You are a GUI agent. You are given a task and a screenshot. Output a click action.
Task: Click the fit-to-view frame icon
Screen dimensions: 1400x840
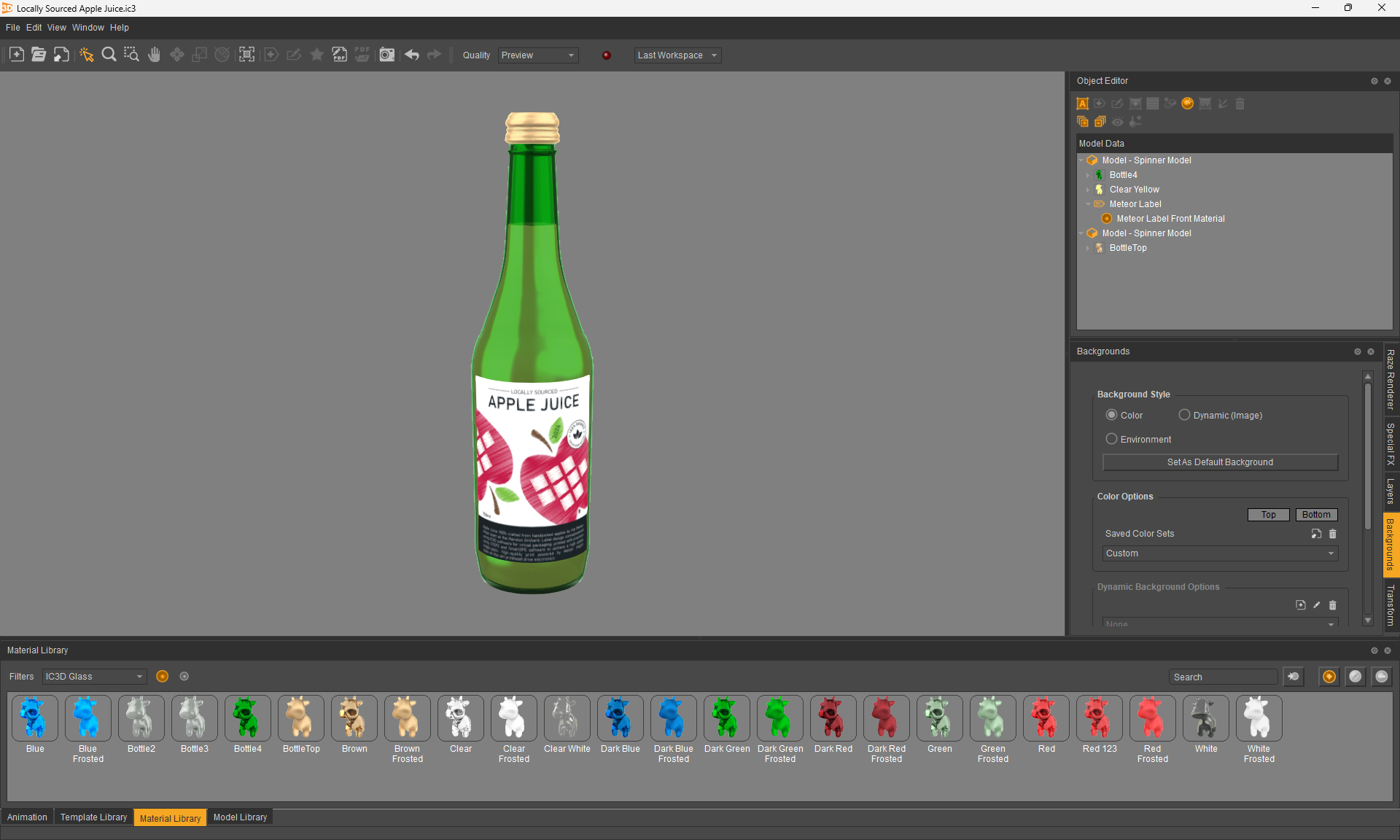pyautogui.click(x=247, y=55)
